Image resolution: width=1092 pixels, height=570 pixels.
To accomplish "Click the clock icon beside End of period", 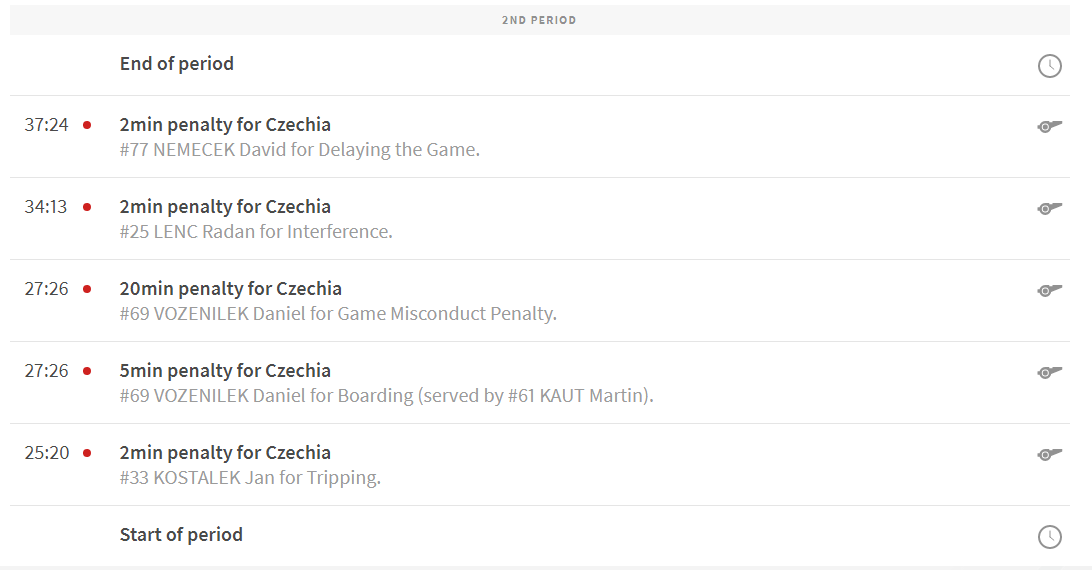I will click(x=1049, y=66).
